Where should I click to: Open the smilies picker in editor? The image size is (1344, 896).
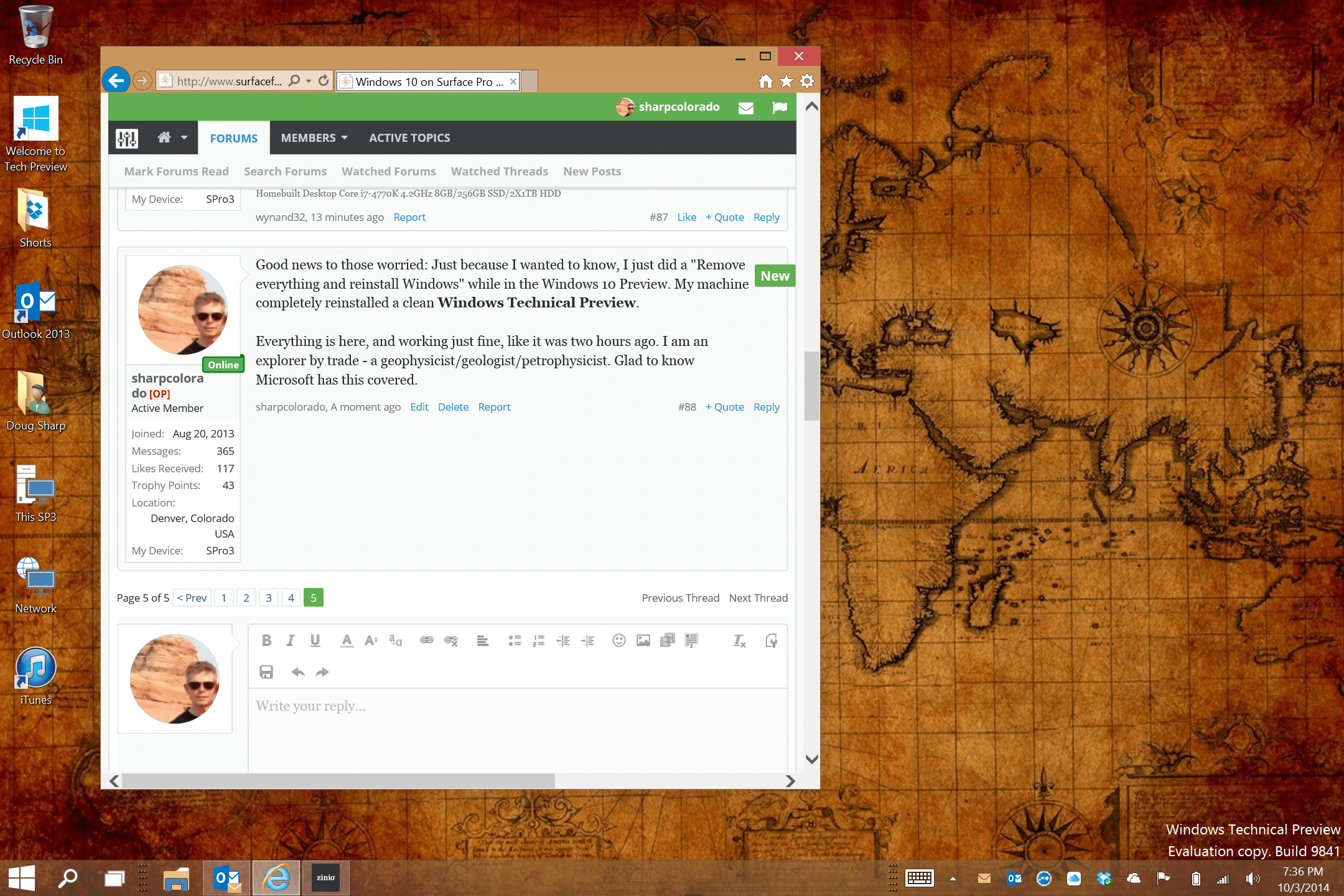pyautogui.click(x=618, y=640)
